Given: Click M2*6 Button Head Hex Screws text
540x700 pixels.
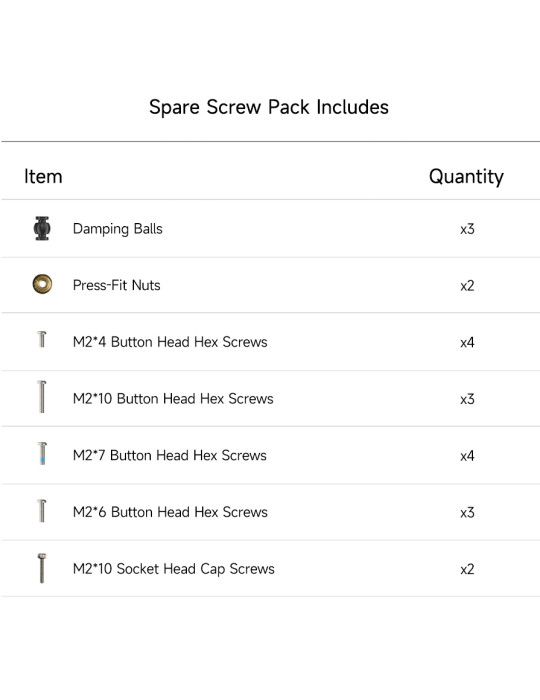Looking at the screenshot, I should point(170,512).
